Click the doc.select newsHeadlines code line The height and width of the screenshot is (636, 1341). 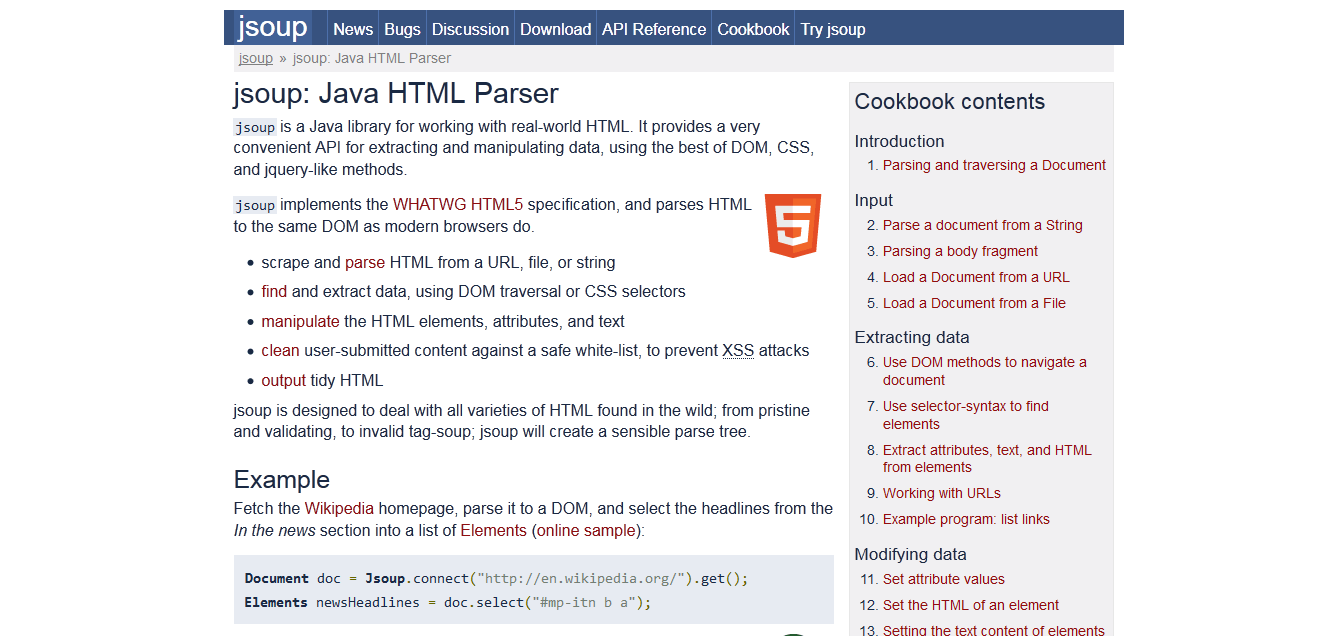coord(448,602)
